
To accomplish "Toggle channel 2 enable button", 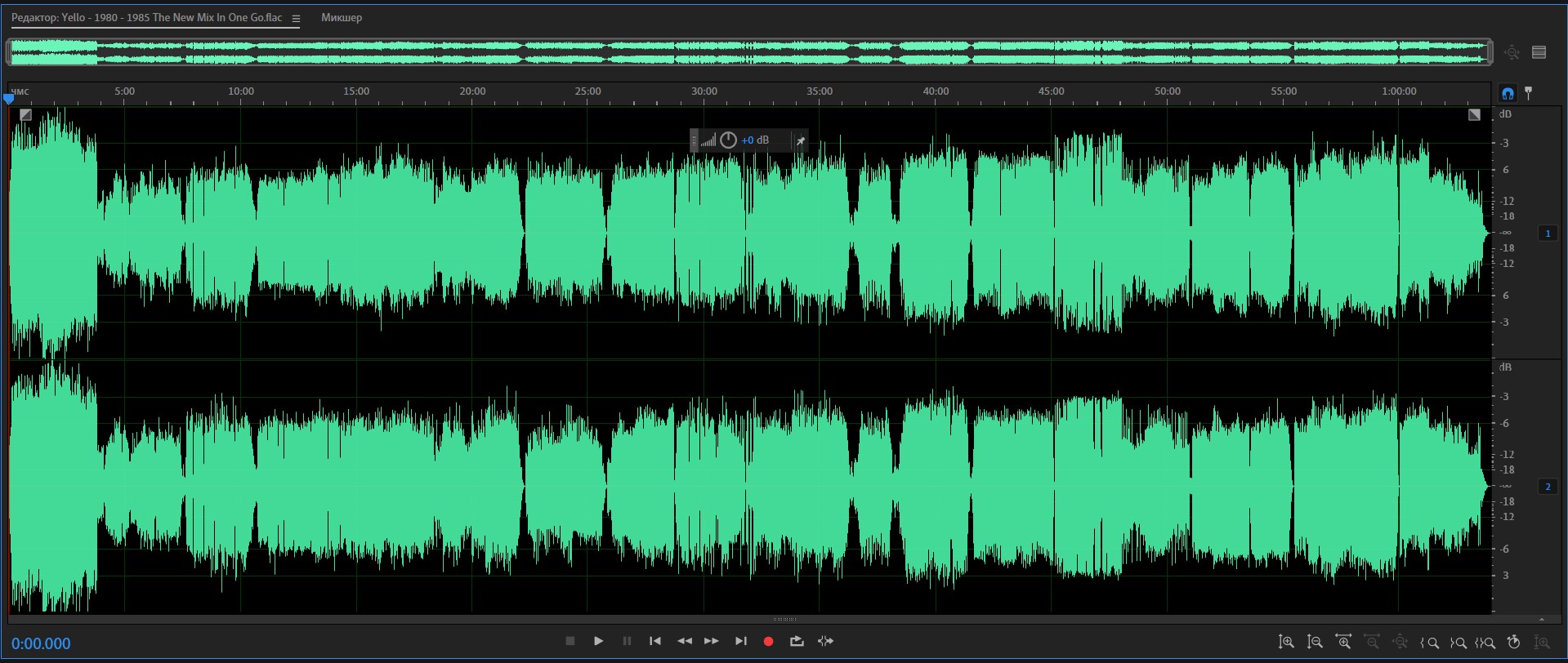I will [1548, 487].
